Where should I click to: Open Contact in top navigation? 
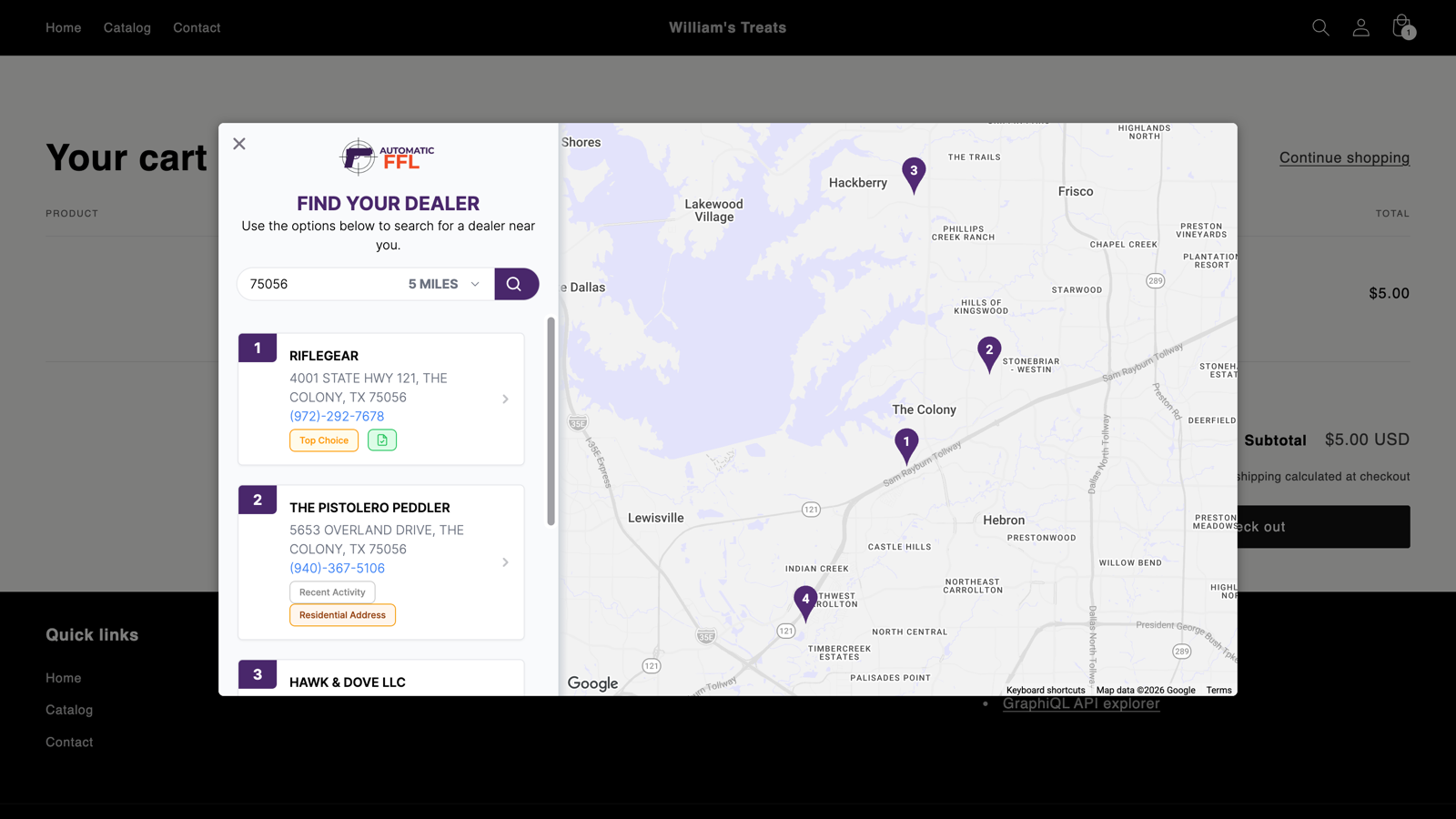pos(197,27)
